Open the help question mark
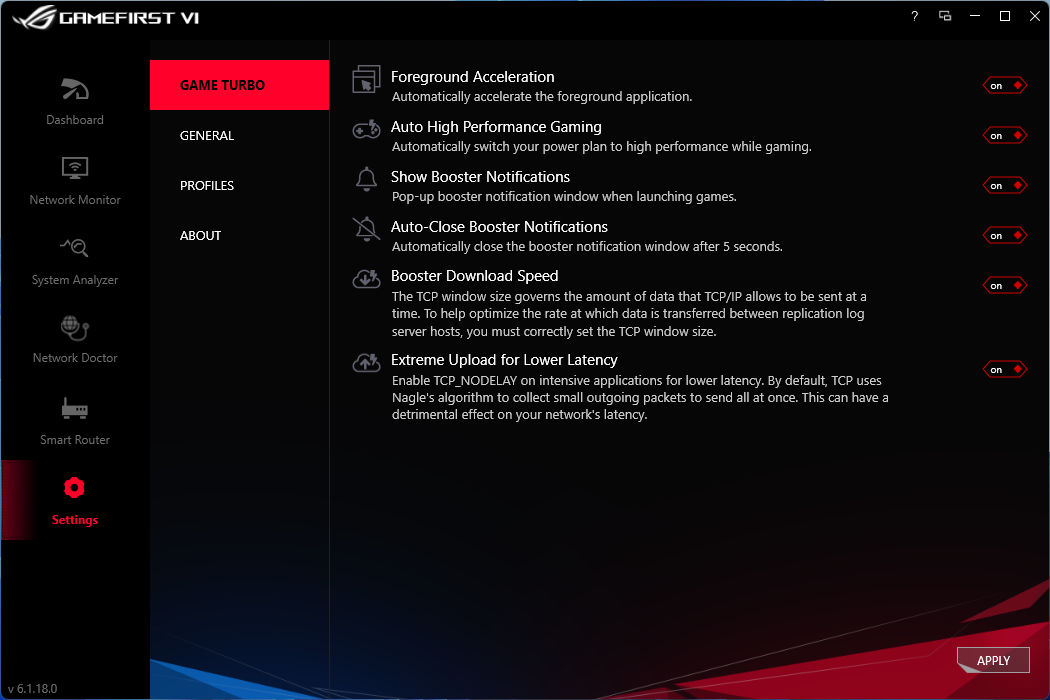 913,16
